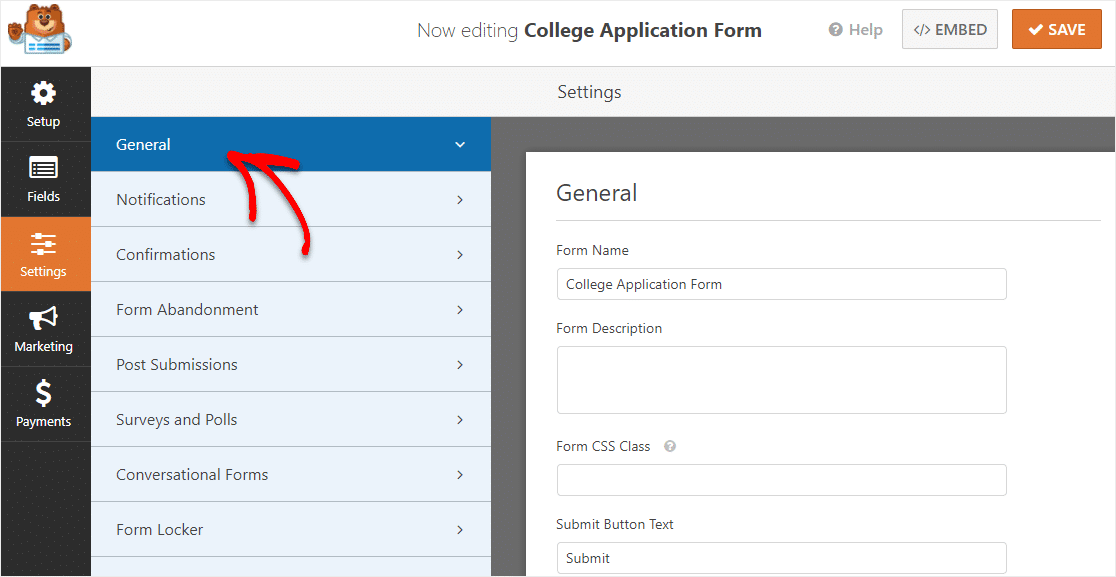The image size is (1116, 577).
Task: Open the Fields list icon
Action: 43,169
